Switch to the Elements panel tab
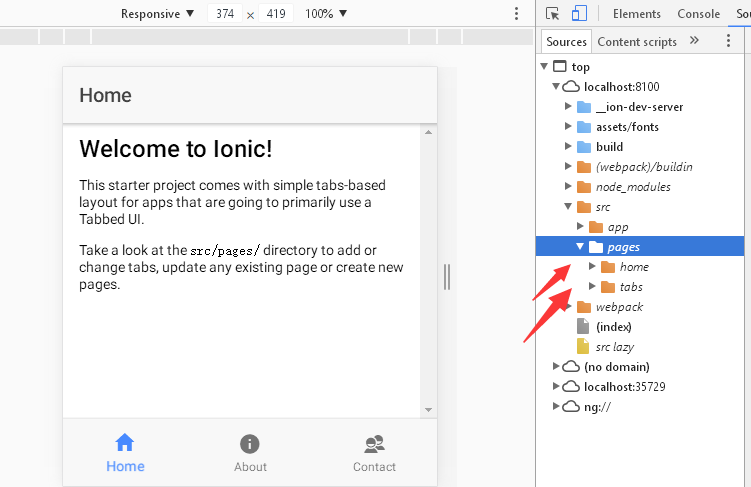This screenshot has height=487, width=751. (637, 14)
